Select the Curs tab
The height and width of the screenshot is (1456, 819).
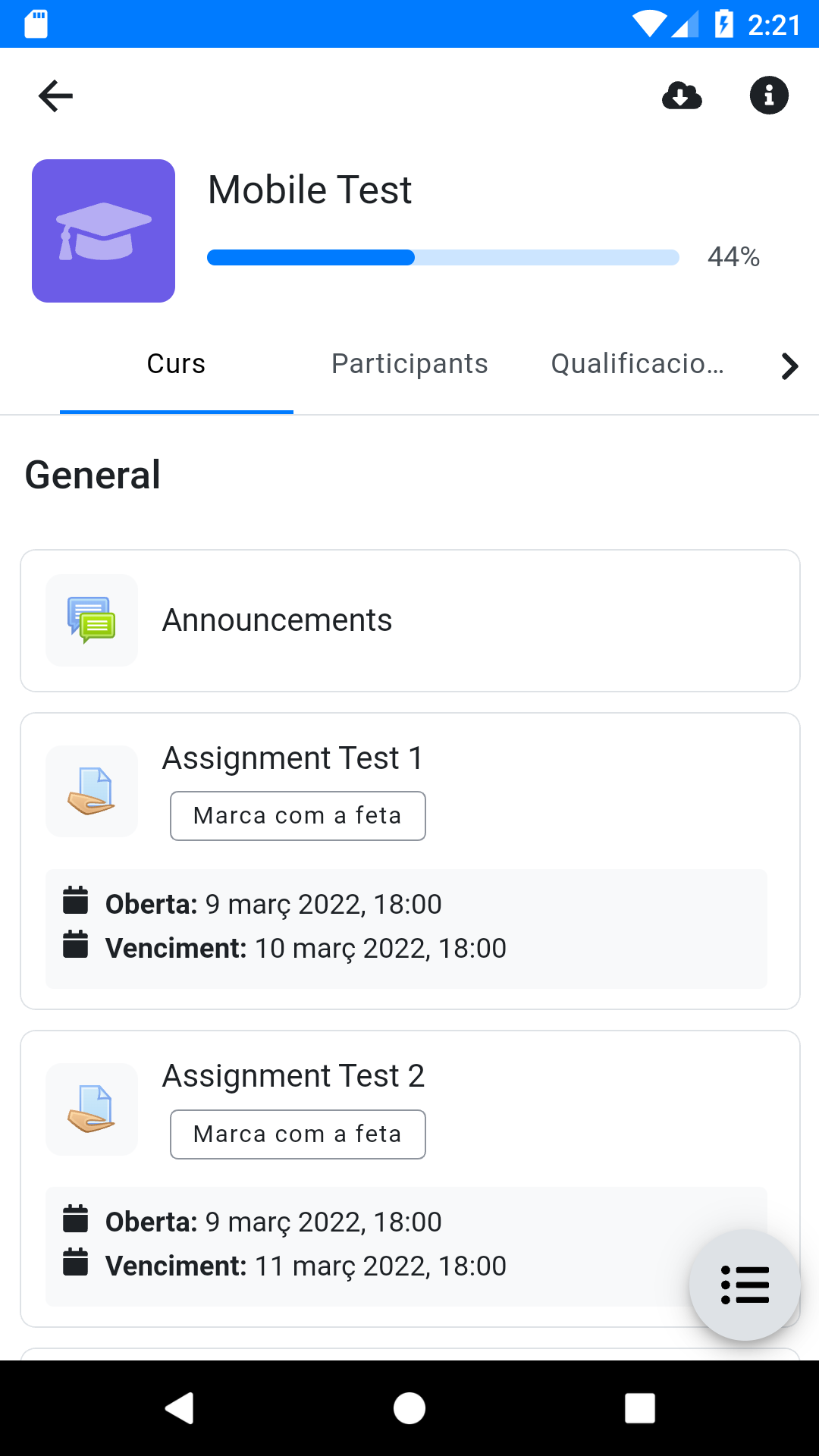tap(176, 364)
